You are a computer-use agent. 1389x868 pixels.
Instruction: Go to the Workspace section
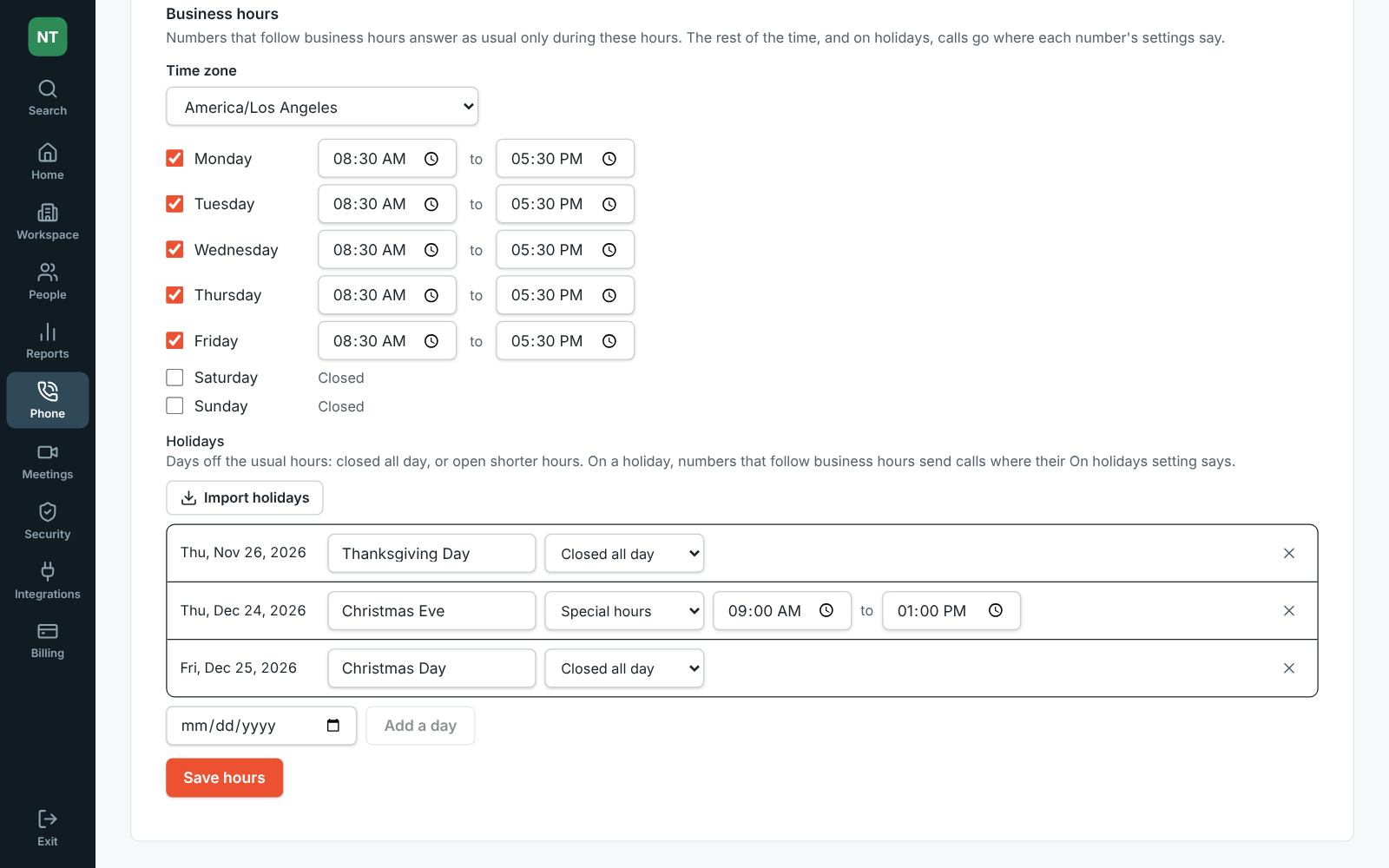click(48, 222)
